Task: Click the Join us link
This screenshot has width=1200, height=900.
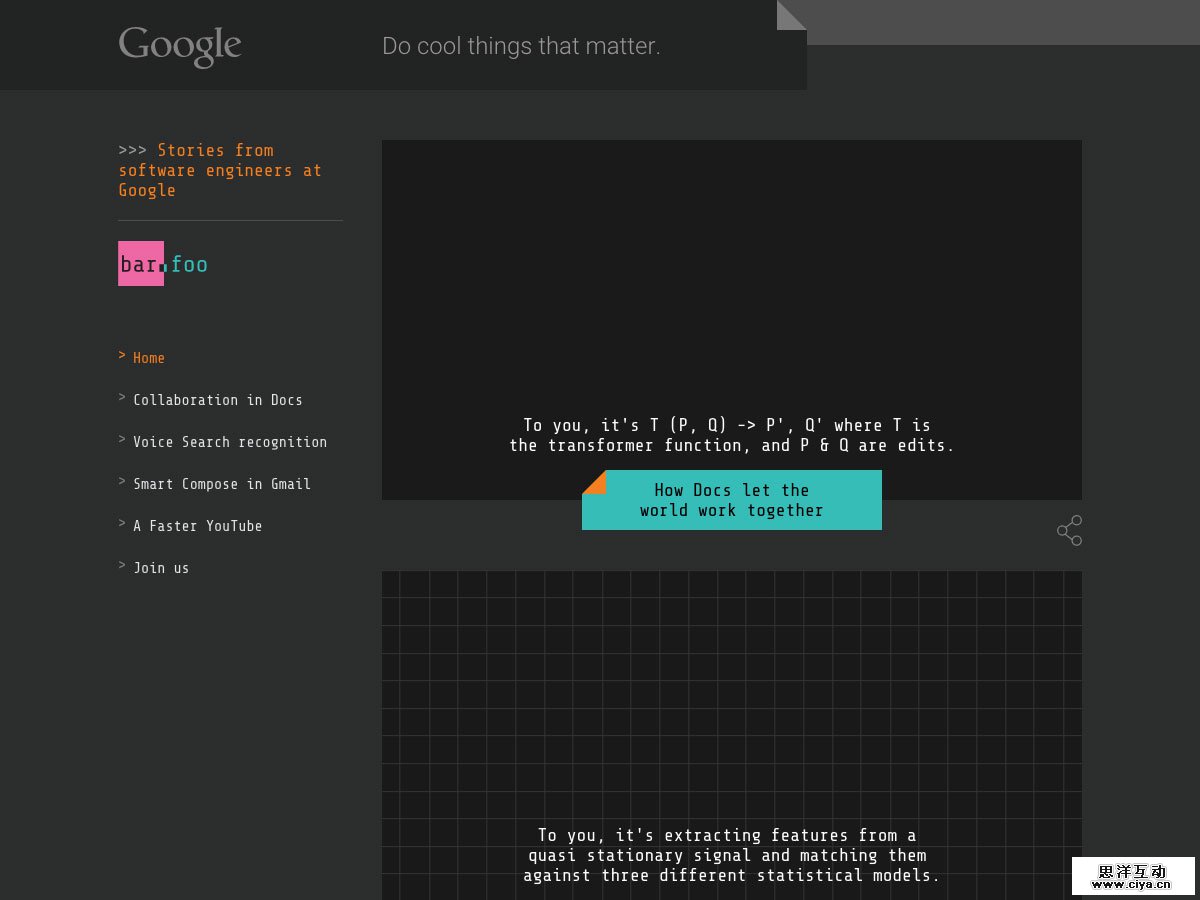Action: pyautogui.click(x=161, y=568)
